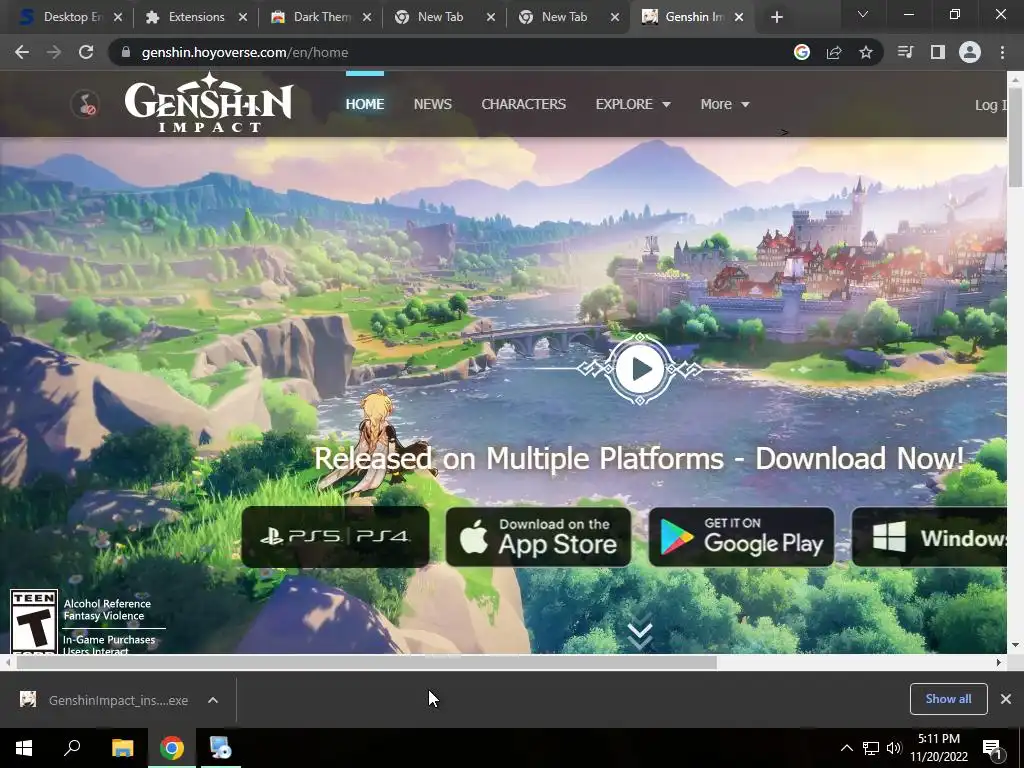The height and width of the screenshot is (768, 1024).
Task: Open the volume tray icon
Action: pyautogui.click(x=894, y=748)
